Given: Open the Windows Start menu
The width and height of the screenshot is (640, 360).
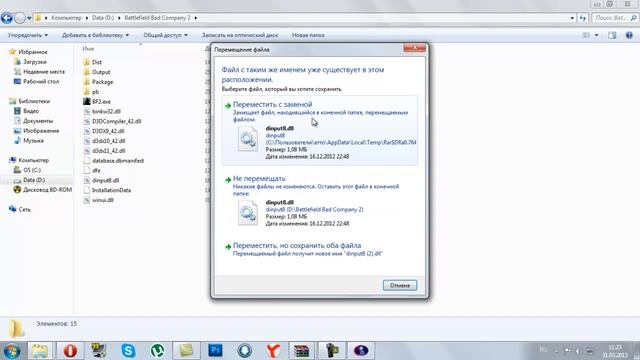Looking at the screenshot, I should [x=11, y=351].
